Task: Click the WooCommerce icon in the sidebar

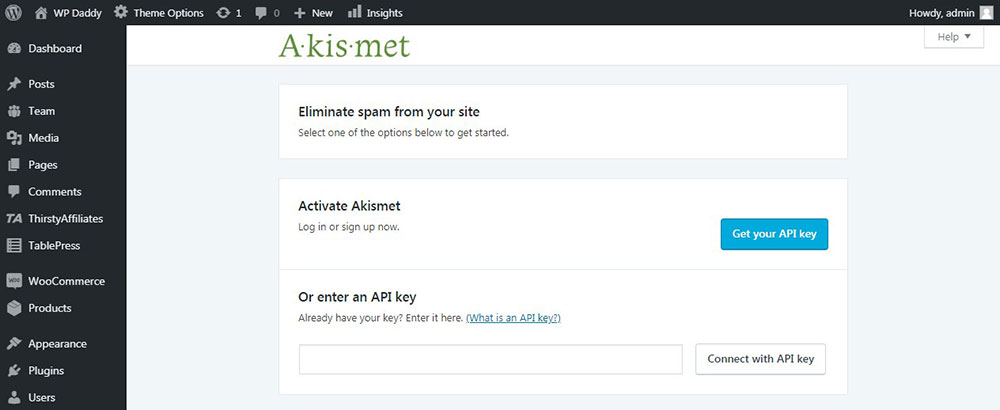Action: [13, 281]
